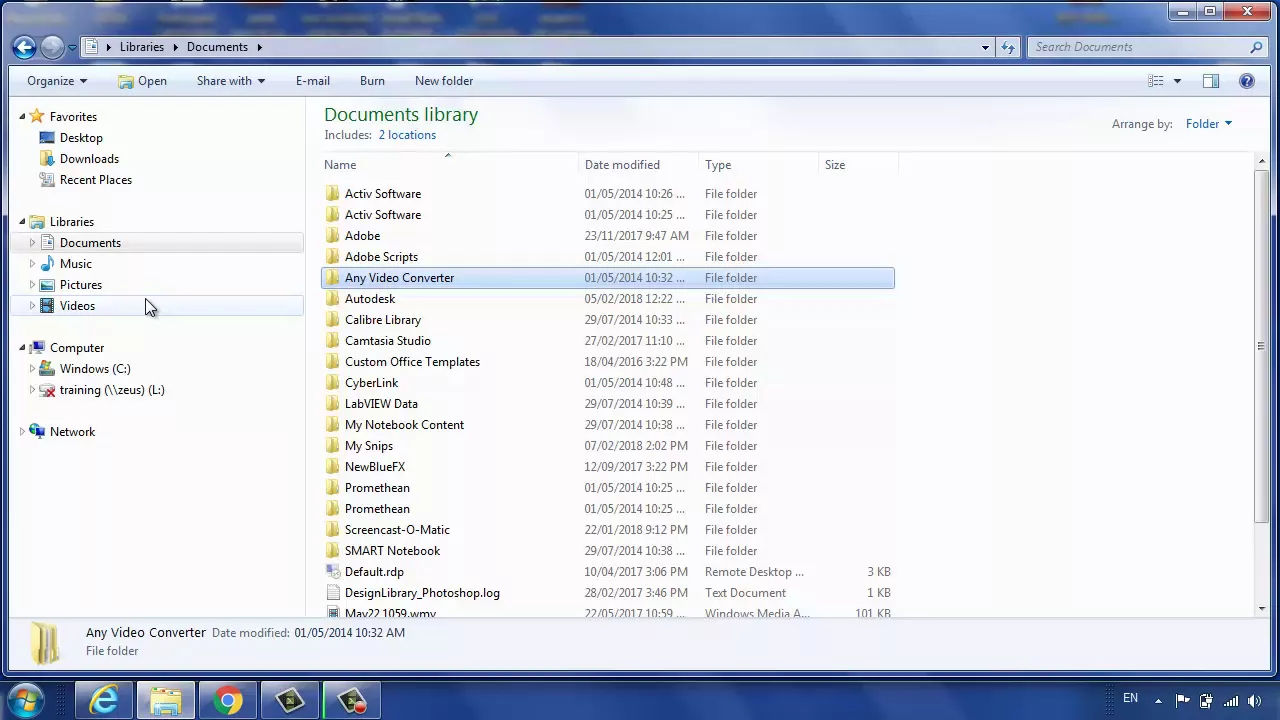Click the Windows (C:) drive icon

point(47,369)
